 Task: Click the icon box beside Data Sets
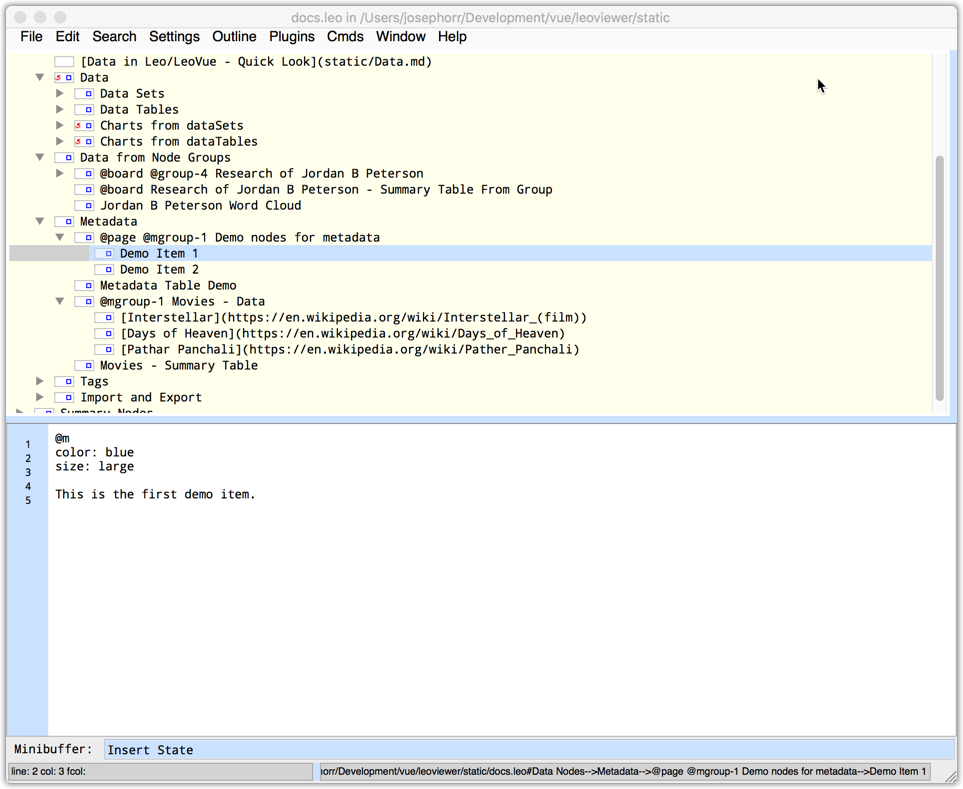tap(84, 93)
